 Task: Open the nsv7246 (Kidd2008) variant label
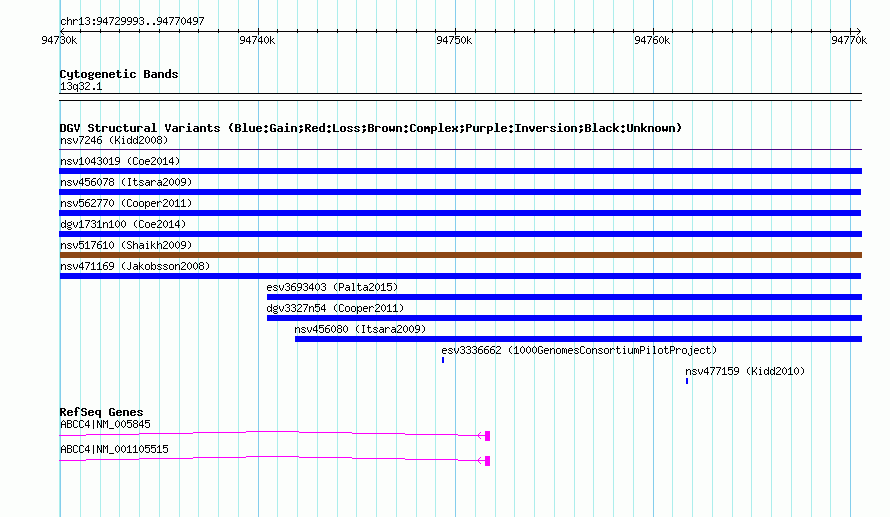(114, 140)
